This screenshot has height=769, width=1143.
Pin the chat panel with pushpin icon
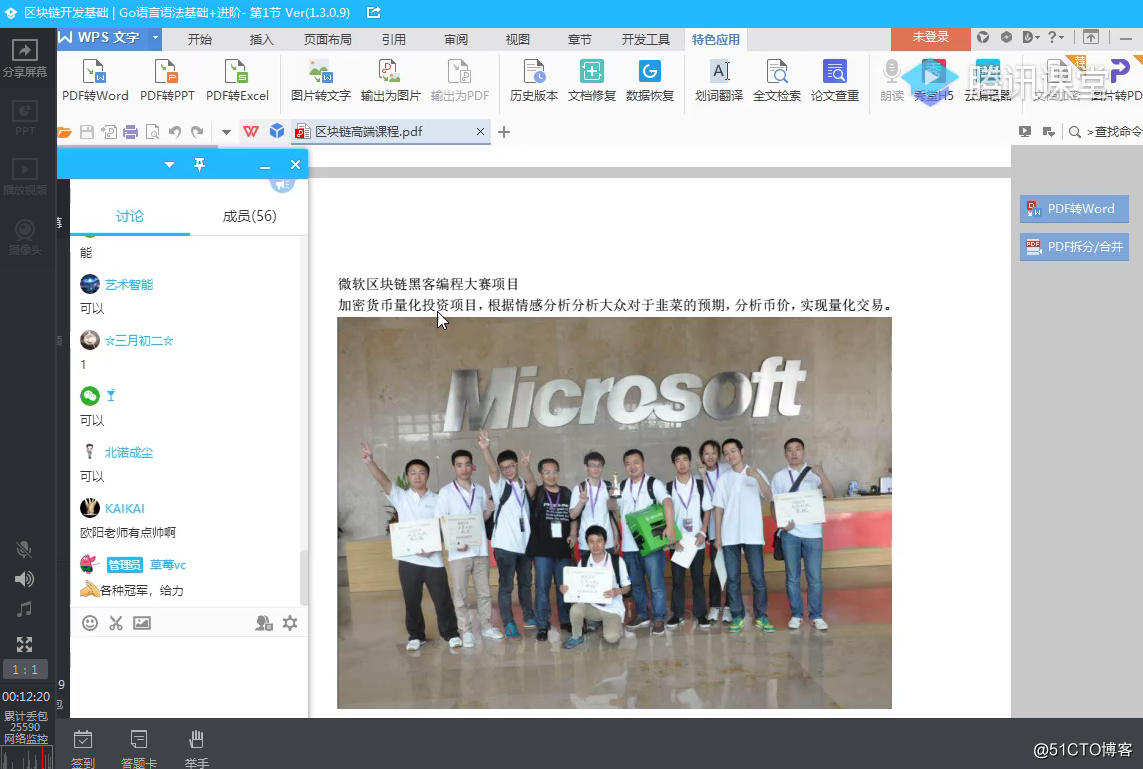pyautogui.click(x=199, y=165)
